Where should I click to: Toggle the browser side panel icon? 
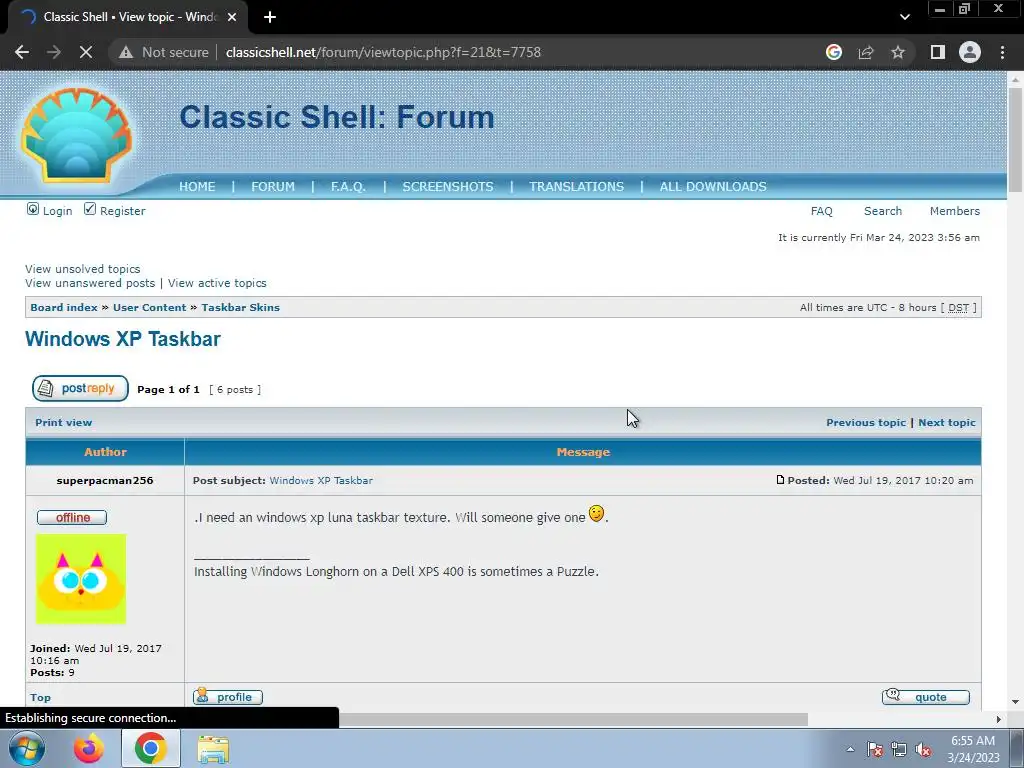coord(938,52)
